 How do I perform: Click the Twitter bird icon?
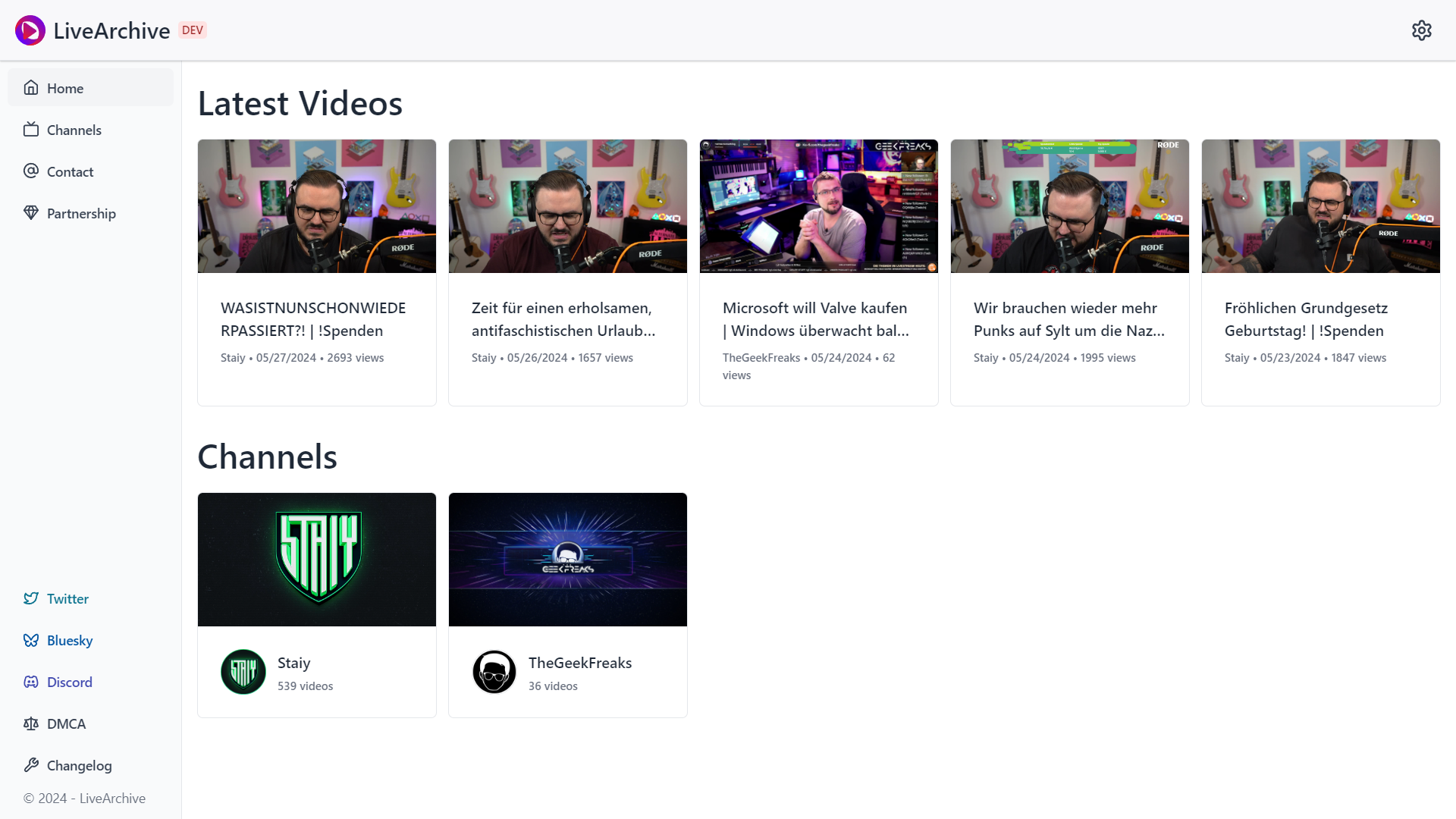[31, 598]
